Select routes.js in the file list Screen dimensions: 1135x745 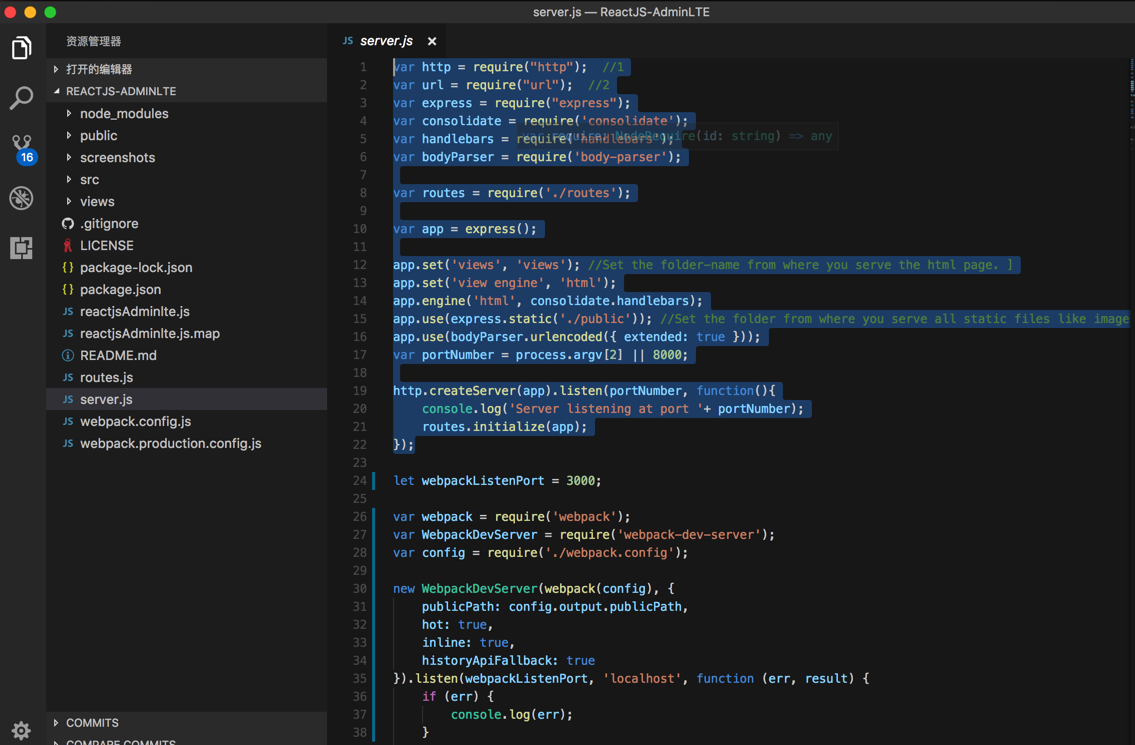106,378
